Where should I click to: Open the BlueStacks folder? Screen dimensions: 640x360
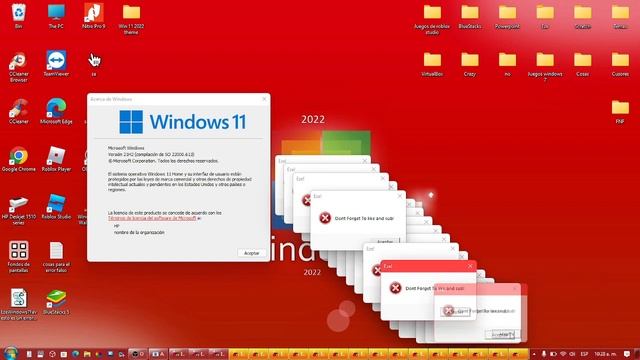[x=470, y=16]
